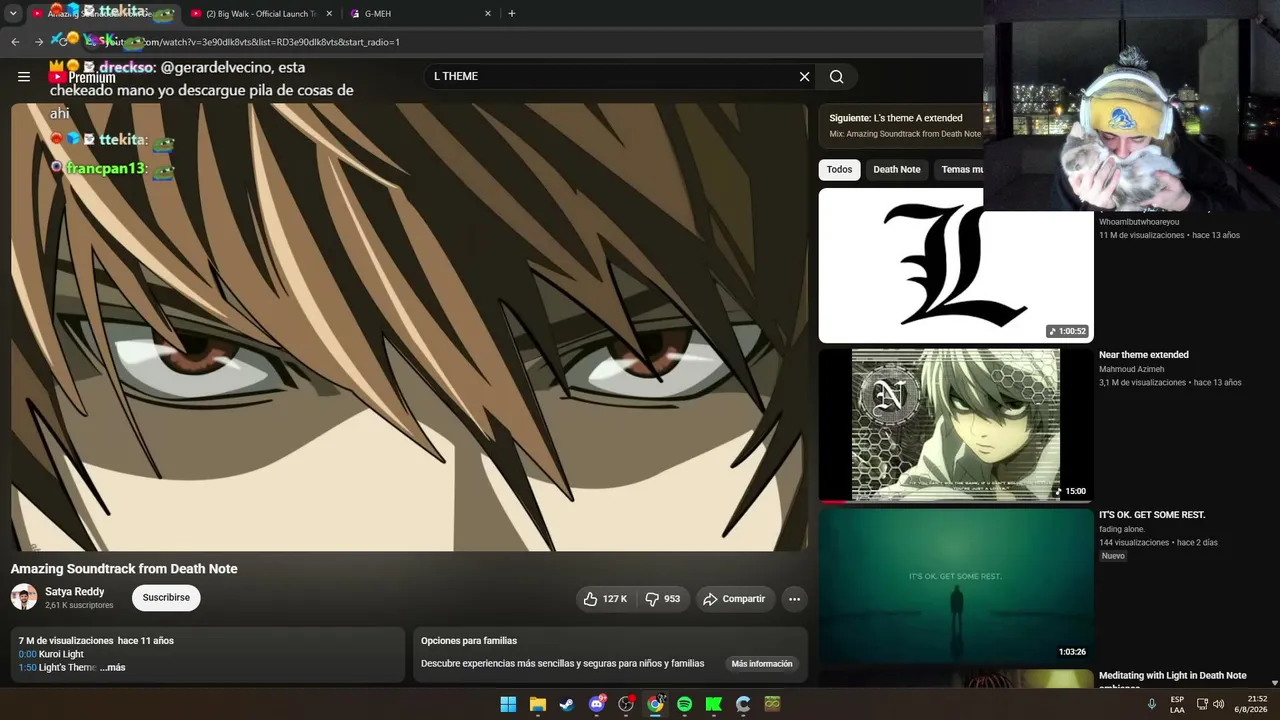
Task: Open the green pixel-art app in taskbar
Action: tap(772, 704)
